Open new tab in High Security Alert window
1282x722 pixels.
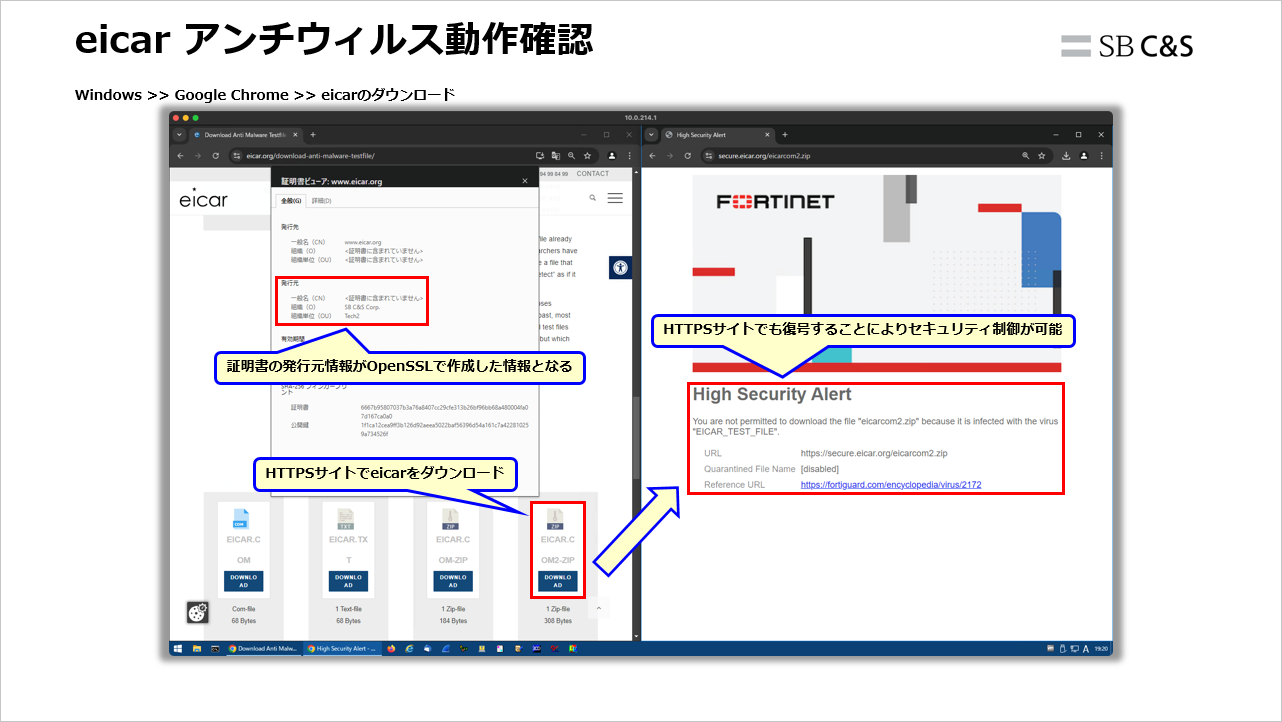[785, 134]
